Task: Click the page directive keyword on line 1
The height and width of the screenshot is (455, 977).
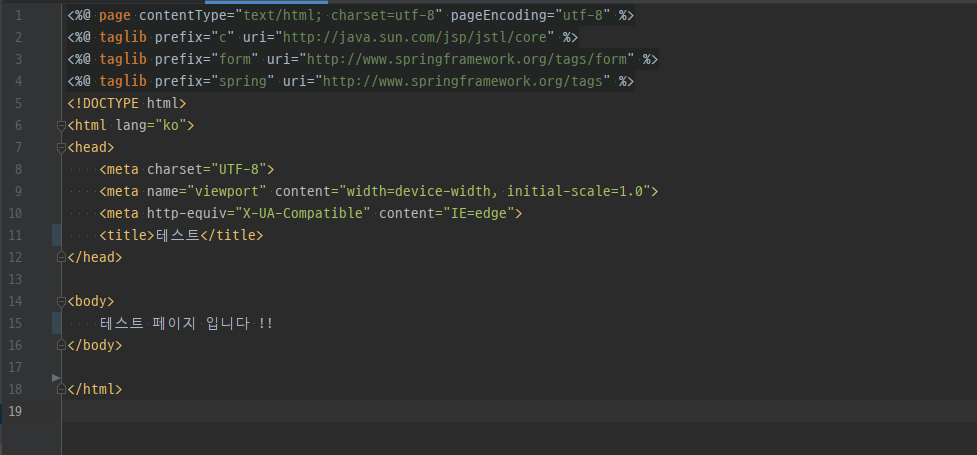Action: click(115, 16)
